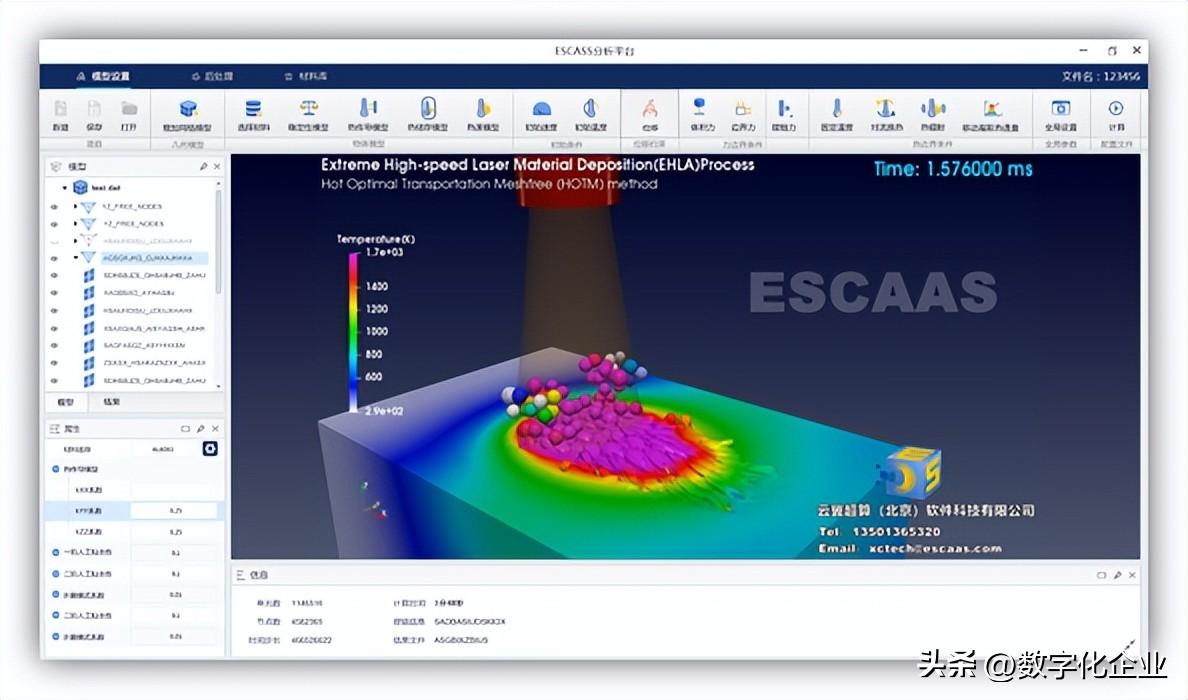Viewport: 1188px width, 700px height.
Task: Click the blue gear button in properties panel
Action: [210, 448]
